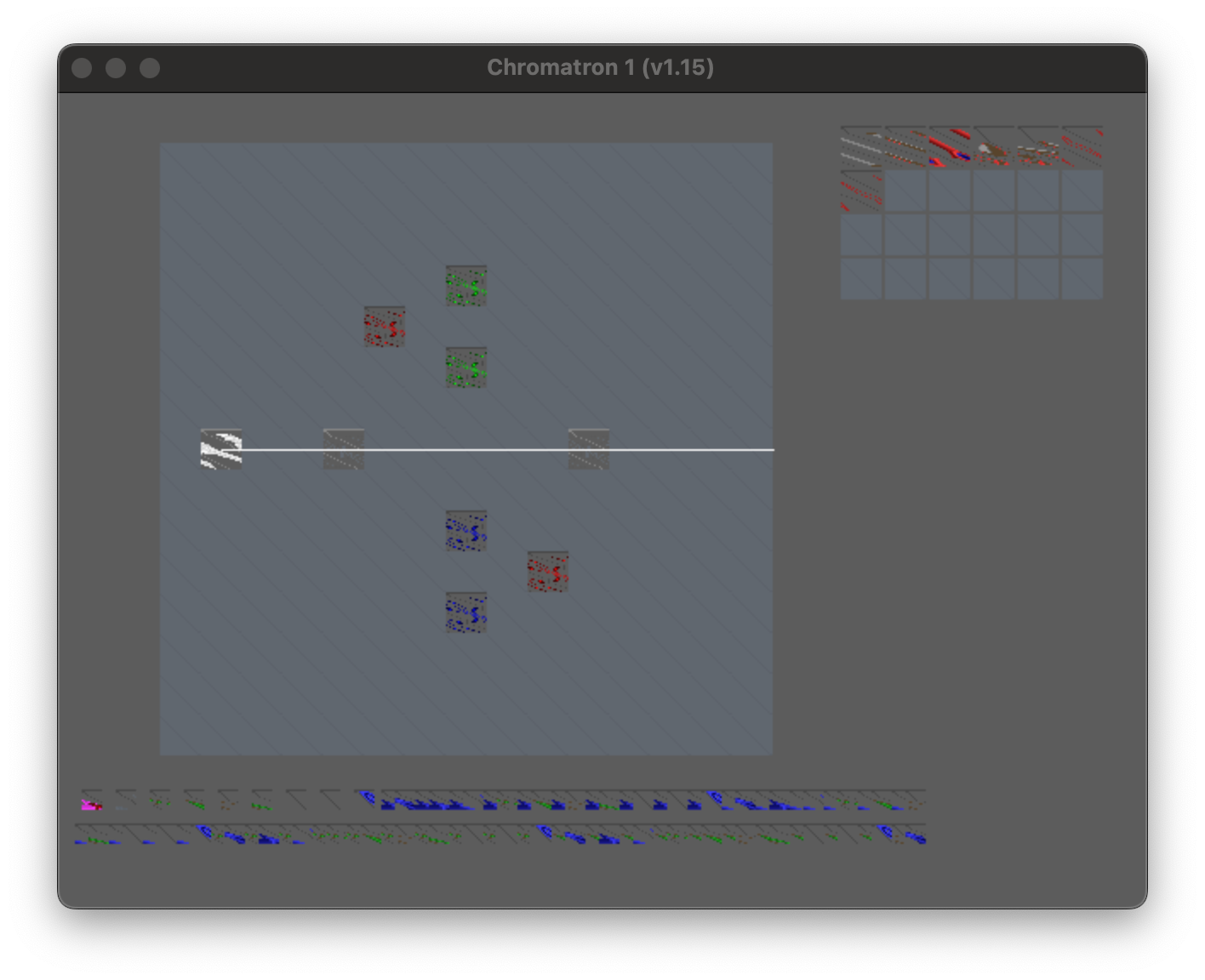
Task: Click the Chromatron 1 (v1.15) title bar
Action: 601,68
